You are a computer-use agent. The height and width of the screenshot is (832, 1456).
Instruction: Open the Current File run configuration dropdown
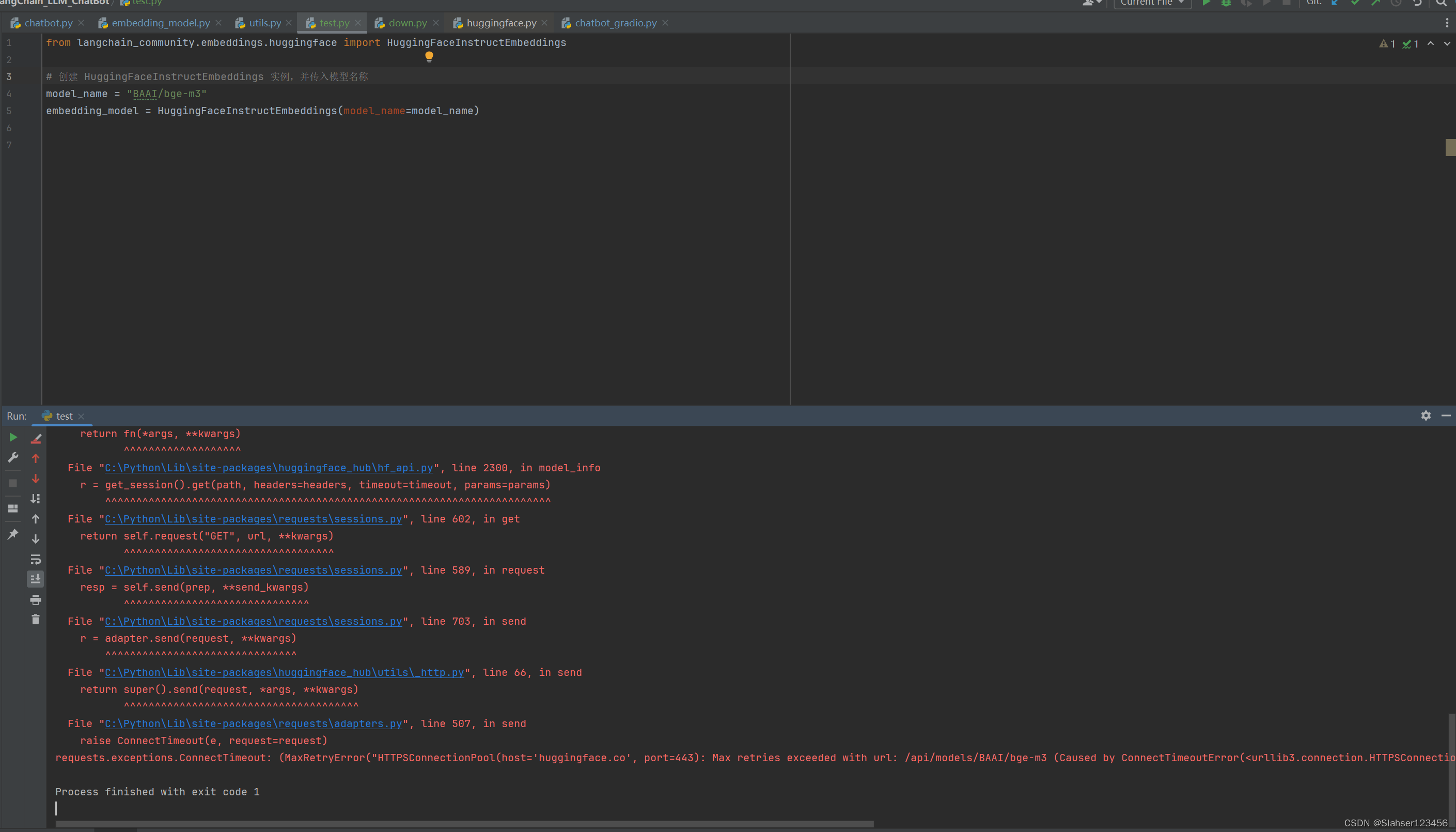1152,3
